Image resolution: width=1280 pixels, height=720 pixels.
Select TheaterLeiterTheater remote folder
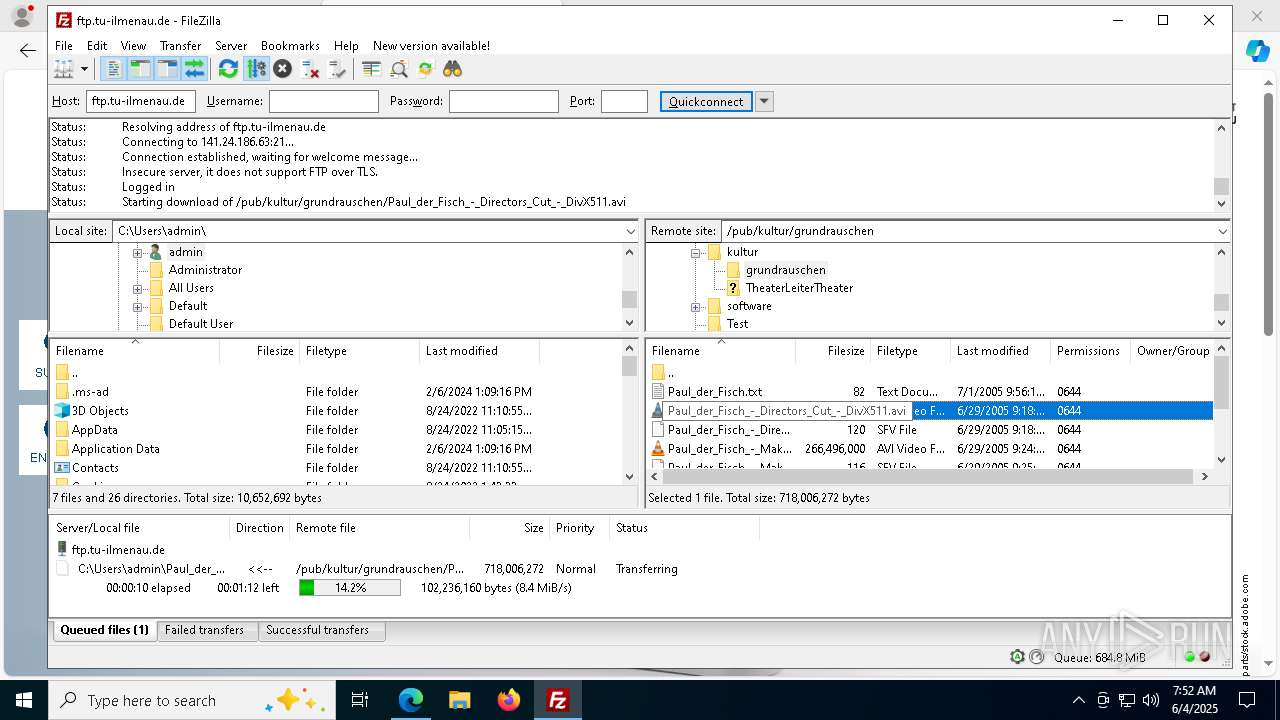click(x=799, y=288)
